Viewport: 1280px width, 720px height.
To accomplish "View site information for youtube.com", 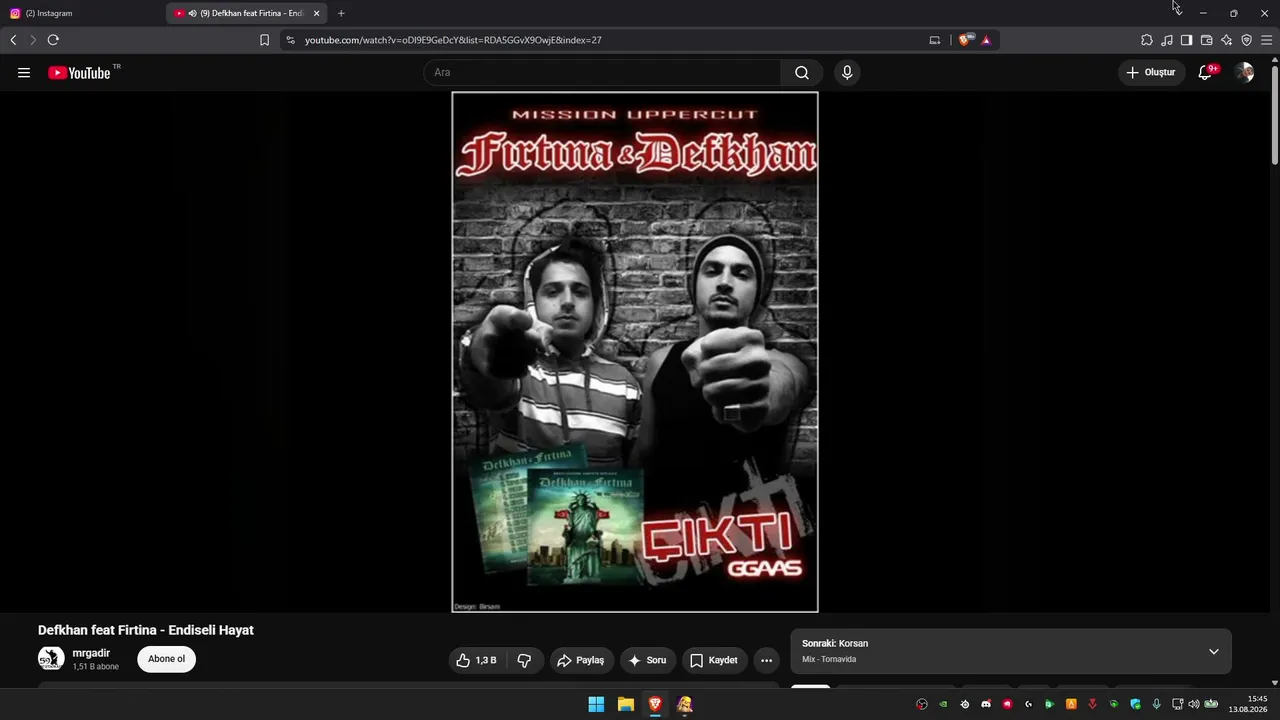I will point(290,40).
